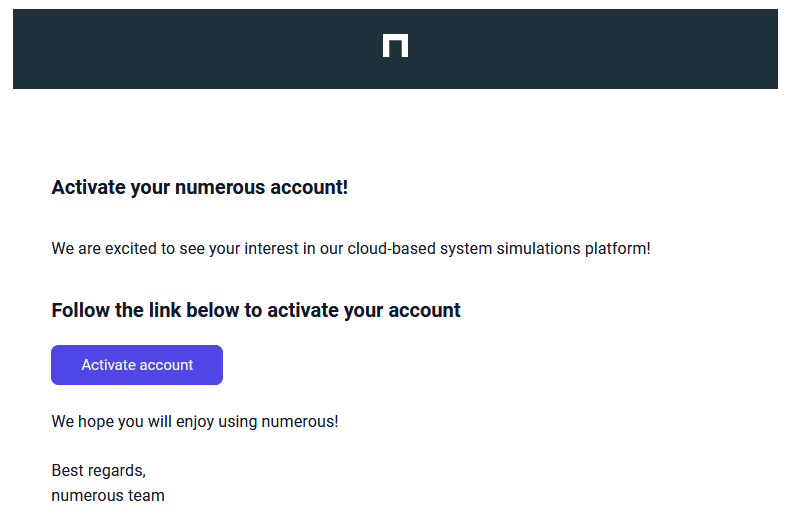Click the dark header banner left of logo
This screenshot has width=790, height=516.
click(190, 48)
